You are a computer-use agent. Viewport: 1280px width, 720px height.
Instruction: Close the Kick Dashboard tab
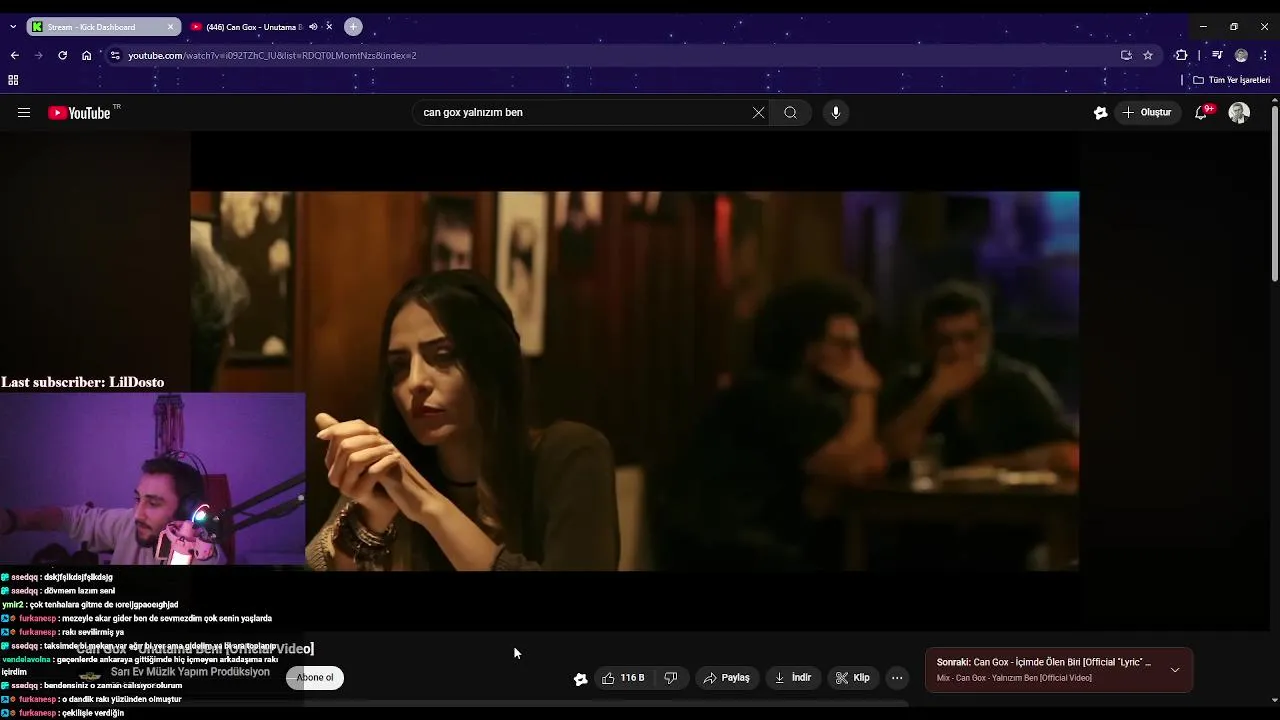point(171,27)
